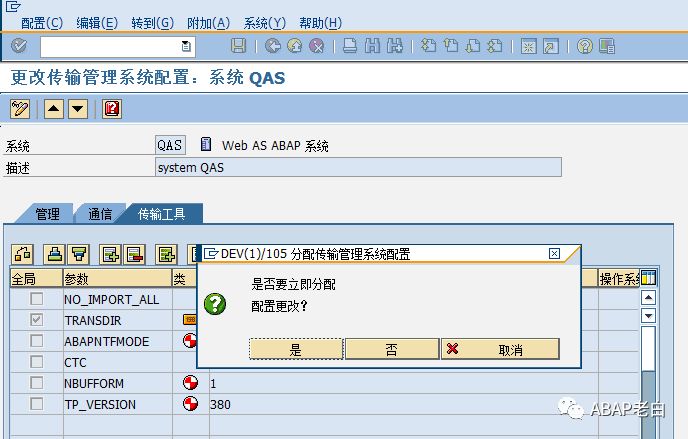Click the 全局 column header
This screenshot has height=439, width=688.
[x=36, y=278]
